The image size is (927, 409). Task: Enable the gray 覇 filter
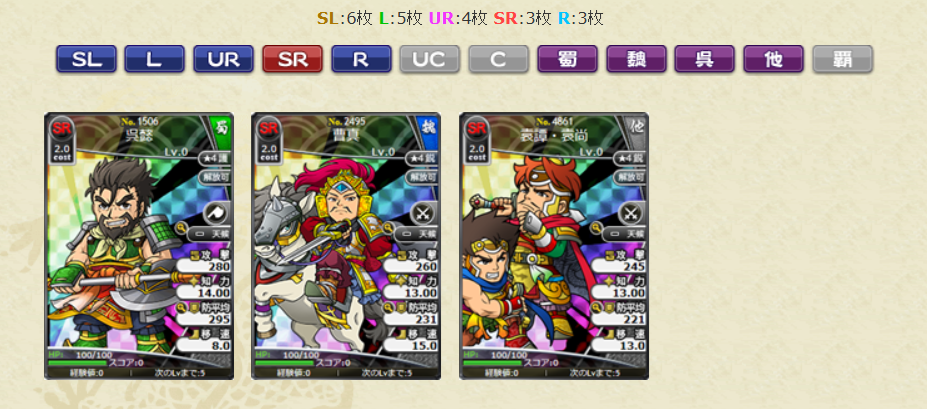point(842,59)
